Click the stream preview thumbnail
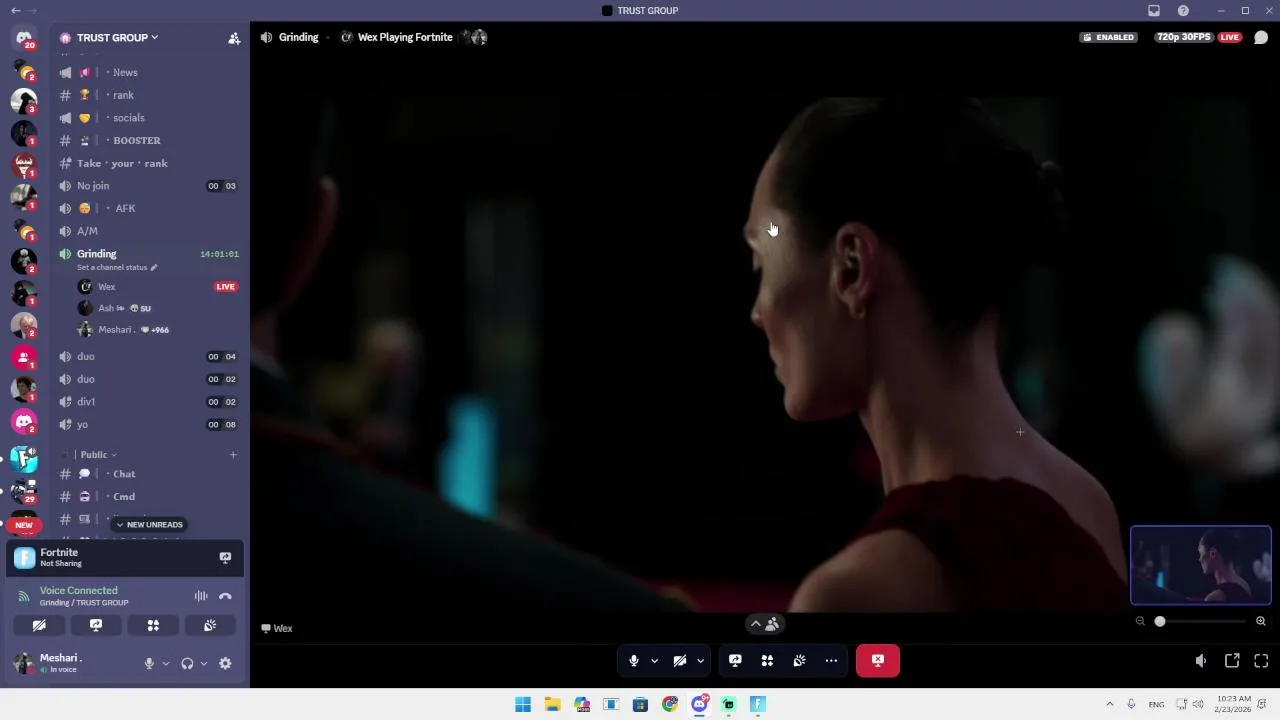This screenshot has width=1280, height=720. (1201, 566)
